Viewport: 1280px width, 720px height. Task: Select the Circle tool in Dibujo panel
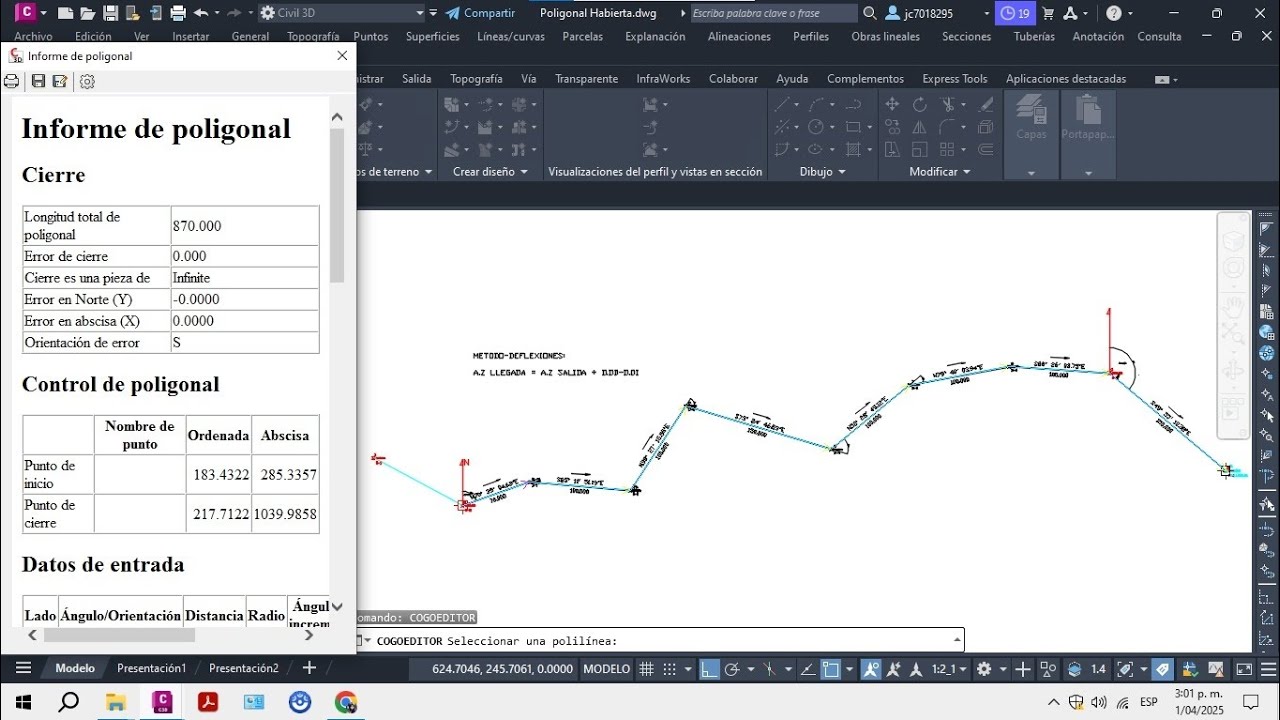pos(816,127)
